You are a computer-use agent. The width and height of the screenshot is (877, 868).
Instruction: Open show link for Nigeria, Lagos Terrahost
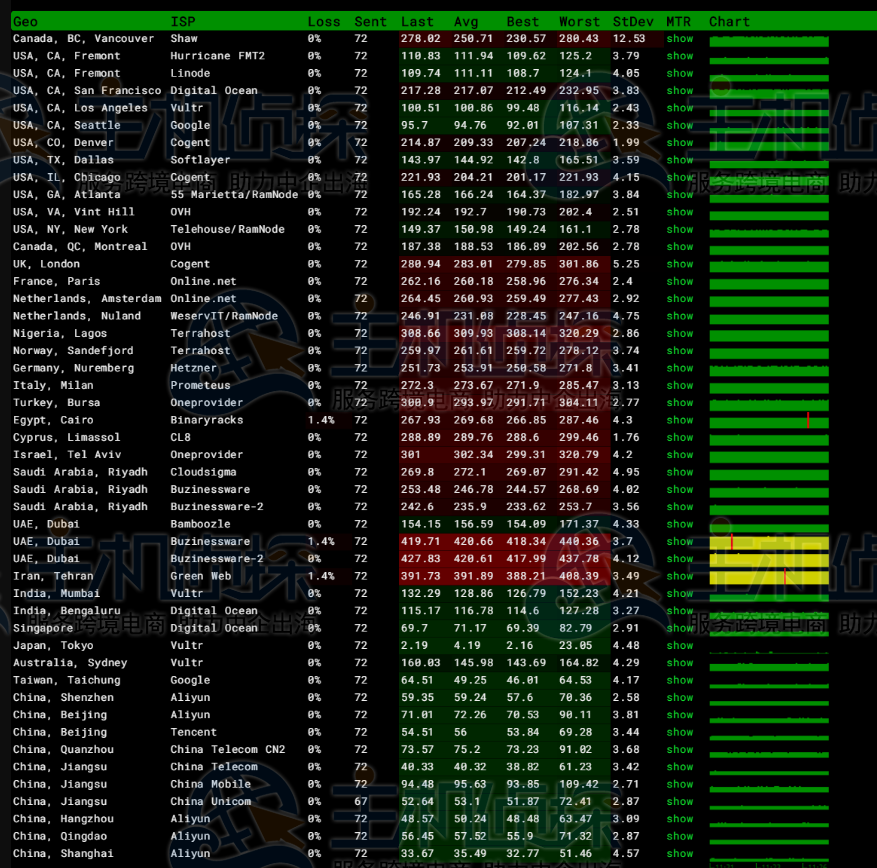pyautogui.click(x=679, y=333)
